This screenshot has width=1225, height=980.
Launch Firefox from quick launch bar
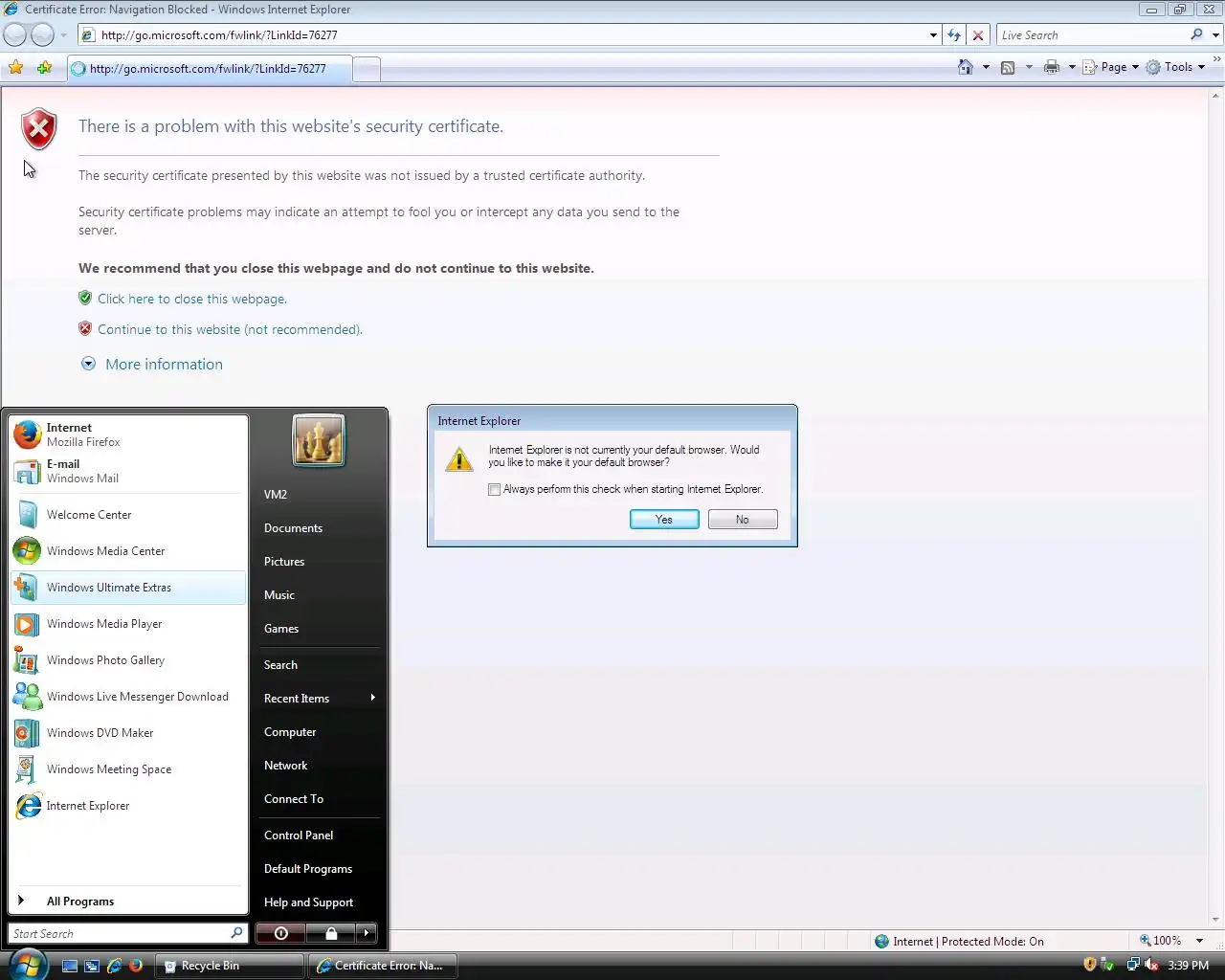click(x=136, y=966)
